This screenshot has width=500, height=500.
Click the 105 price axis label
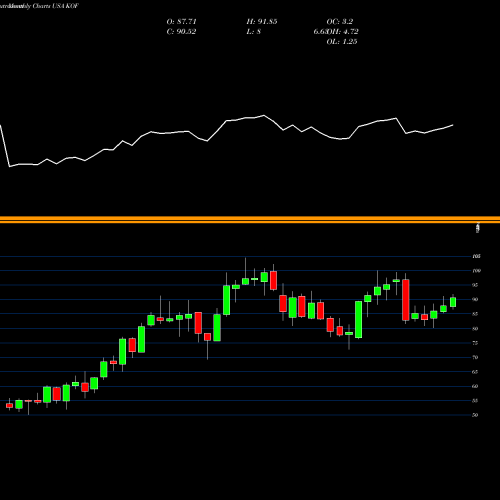pyautogui.click(x=476, y=256)
